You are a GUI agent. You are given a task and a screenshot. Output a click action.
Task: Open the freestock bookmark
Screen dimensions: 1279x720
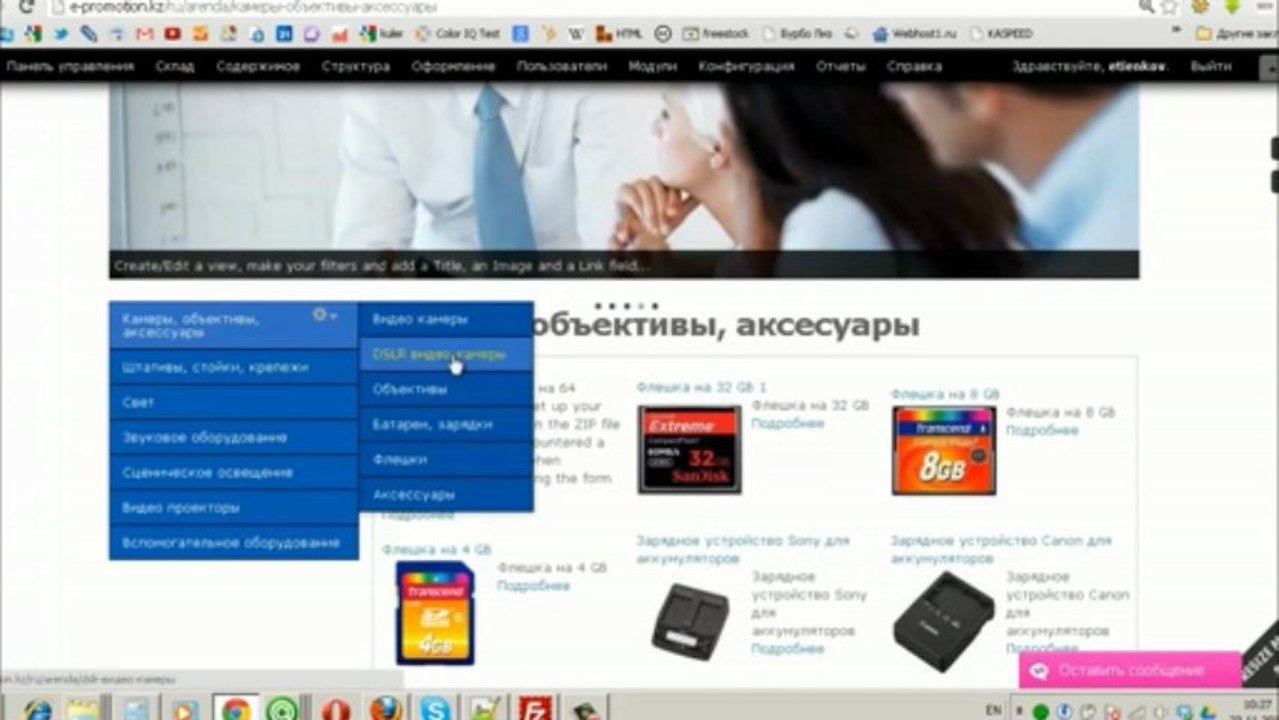pos(716,34)
